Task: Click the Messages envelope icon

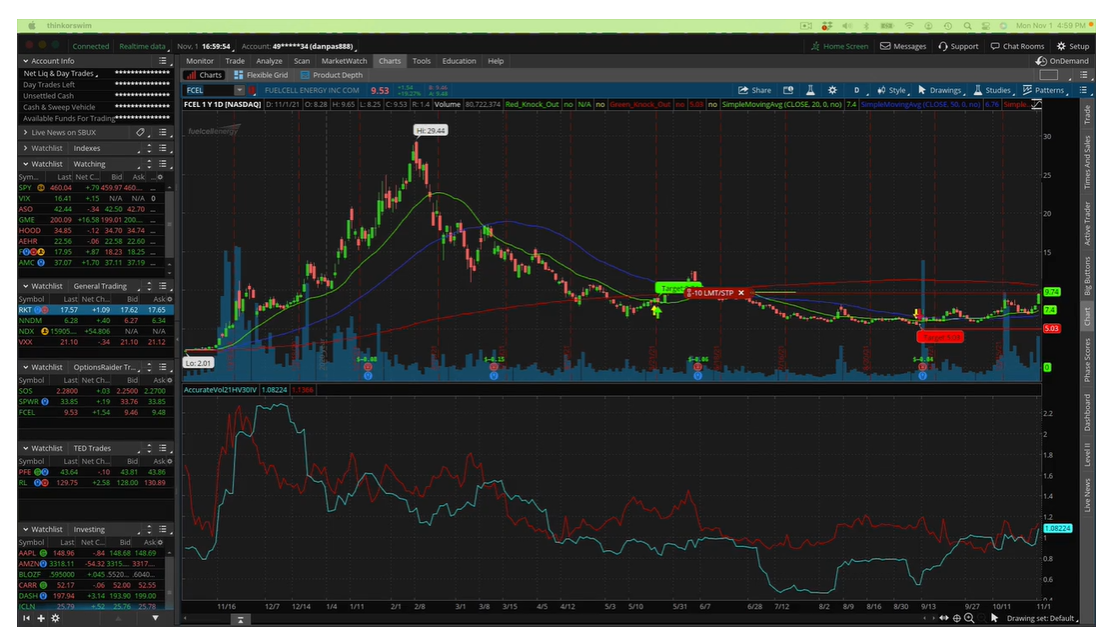Action: click(885, 46)
